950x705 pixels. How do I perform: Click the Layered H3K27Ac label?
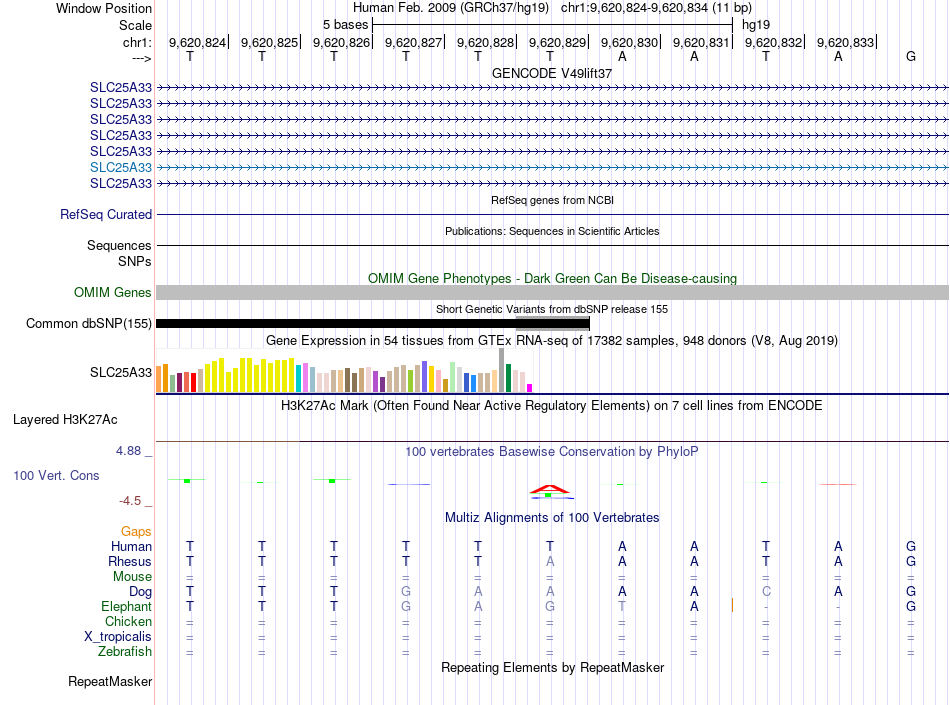(65, 420)
